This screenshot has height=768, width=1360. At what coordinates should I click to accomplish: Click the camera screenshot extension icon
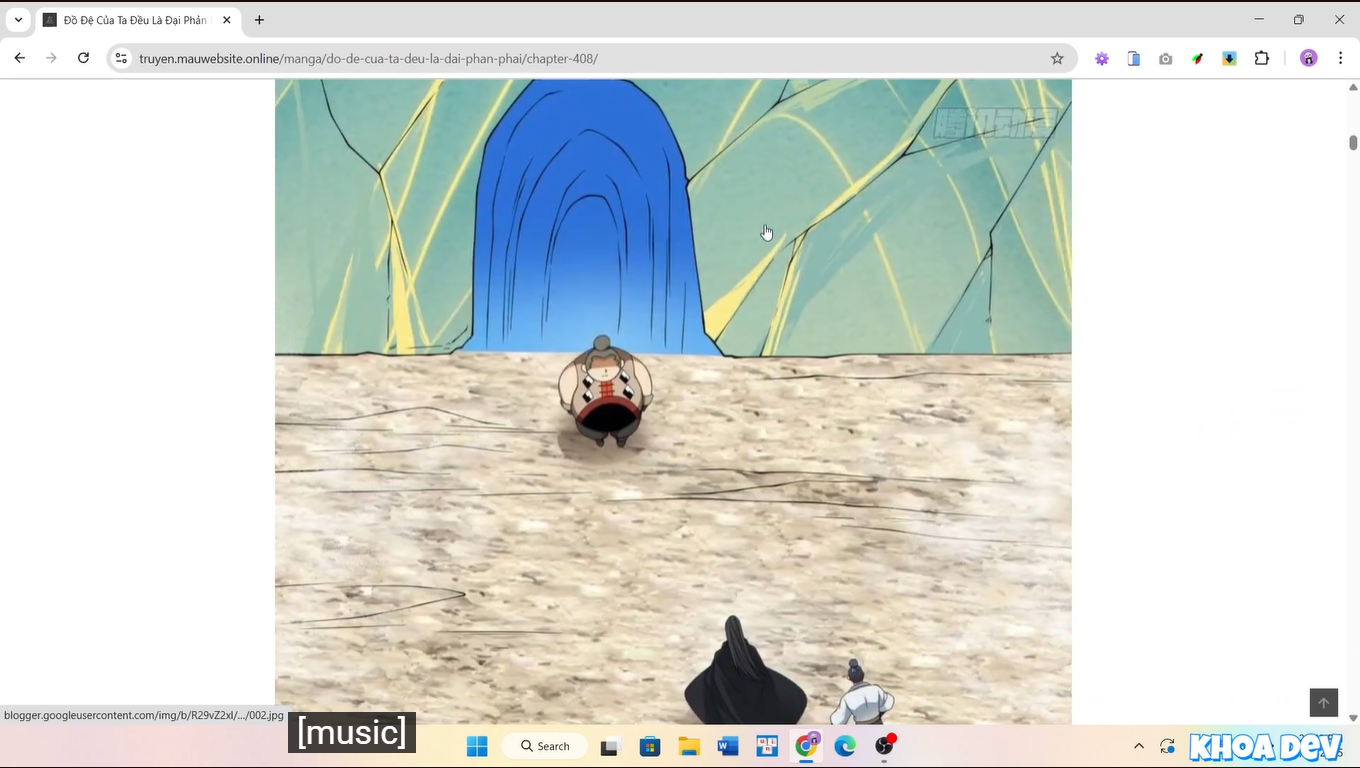(x=1166, y=58)
